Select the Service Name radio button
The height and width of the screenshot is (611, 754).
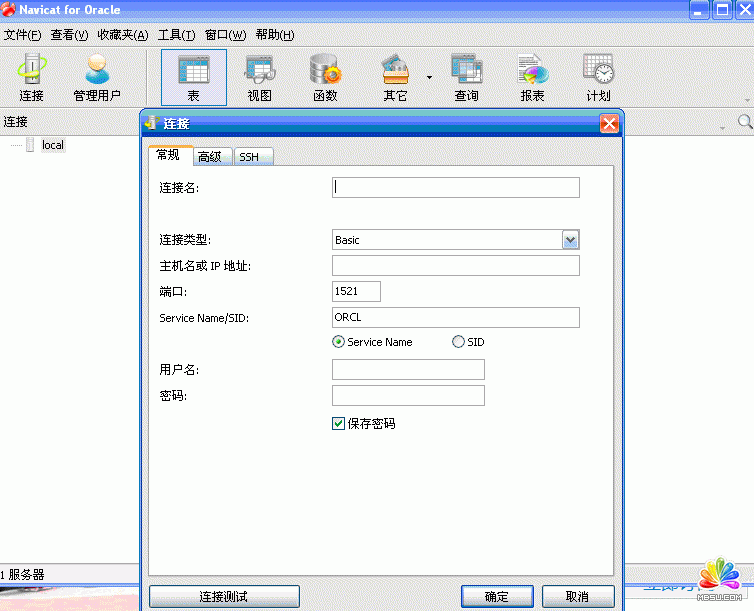click(339, 342)
